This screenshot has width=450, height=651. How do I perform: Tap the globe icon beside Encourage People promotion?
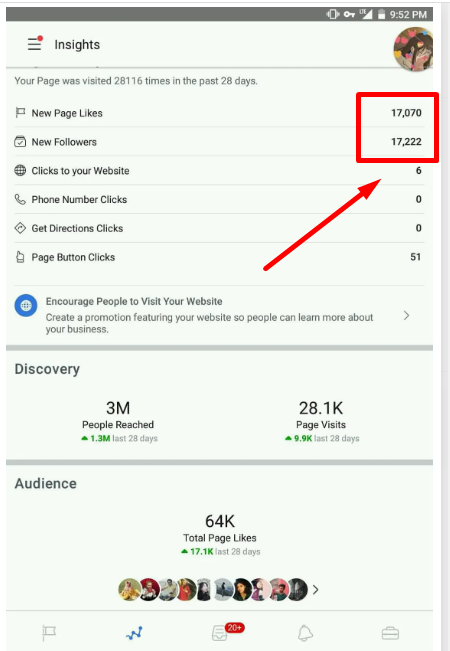[26, 306]
